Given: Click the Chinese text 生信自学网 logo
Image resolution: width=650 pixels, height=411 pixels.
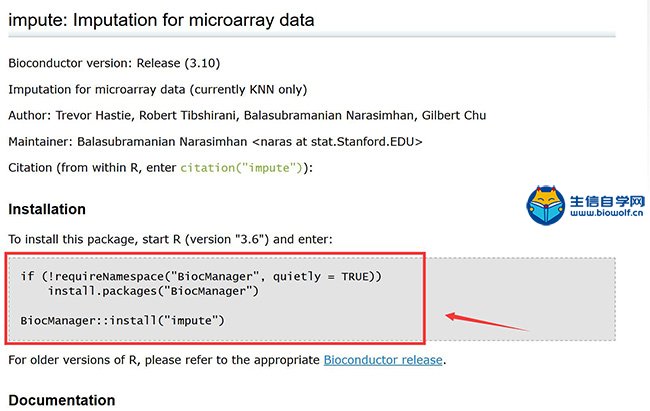Looking at the screenshot, I should (607, 201).
